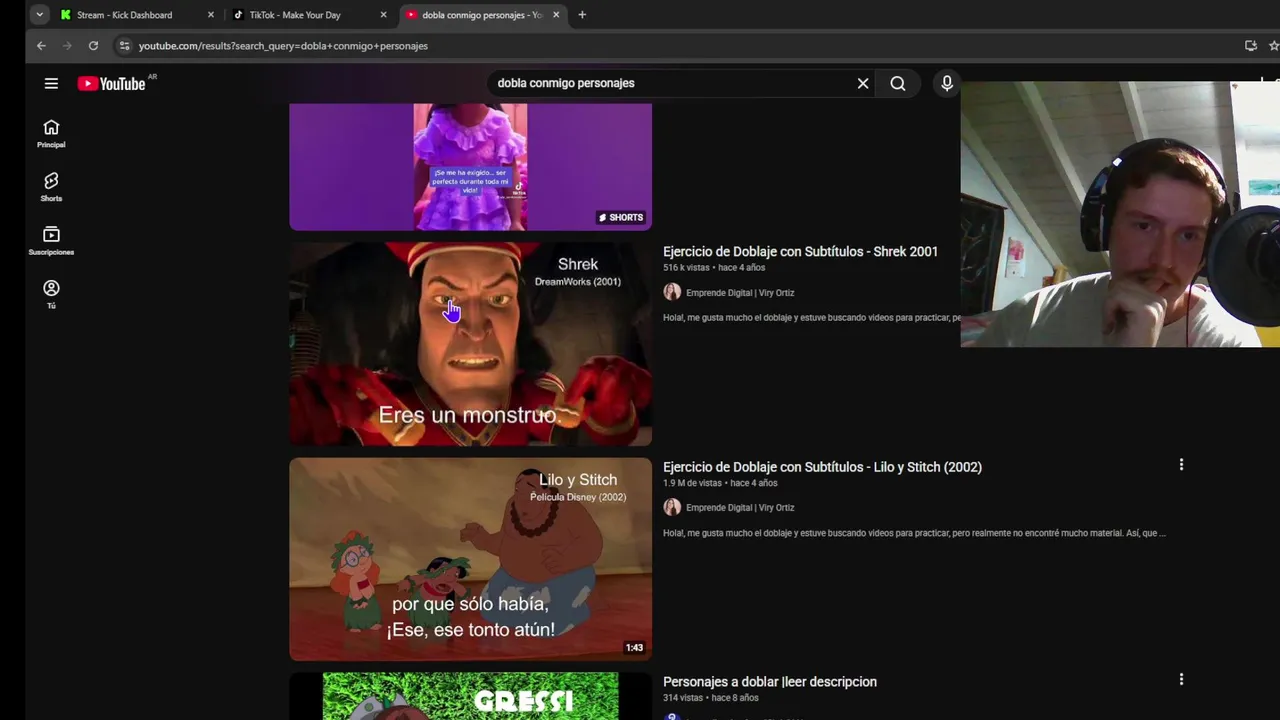
Task: Open Personajes a doblar |leer descripcion title
Action: 770,682
